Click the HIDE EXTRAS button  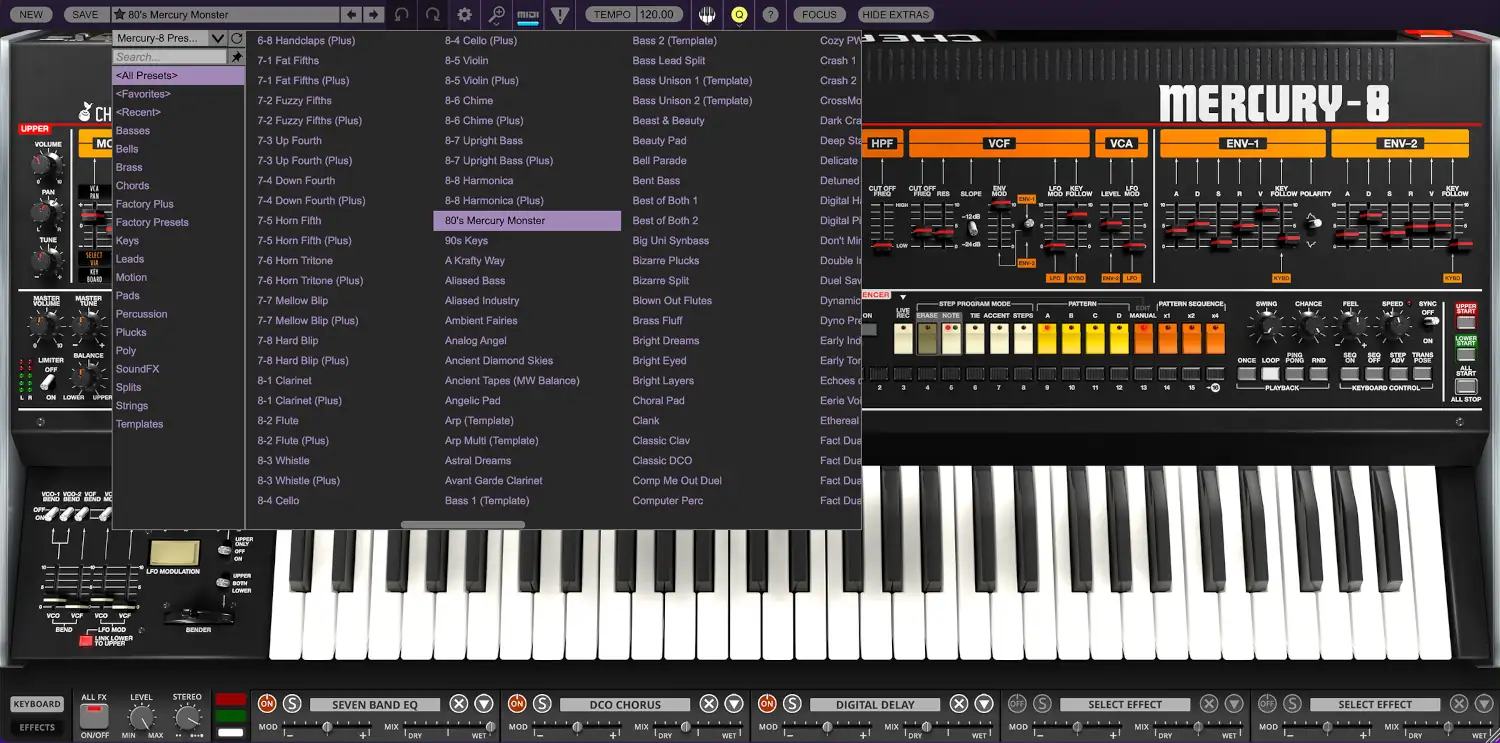point(894,15)
